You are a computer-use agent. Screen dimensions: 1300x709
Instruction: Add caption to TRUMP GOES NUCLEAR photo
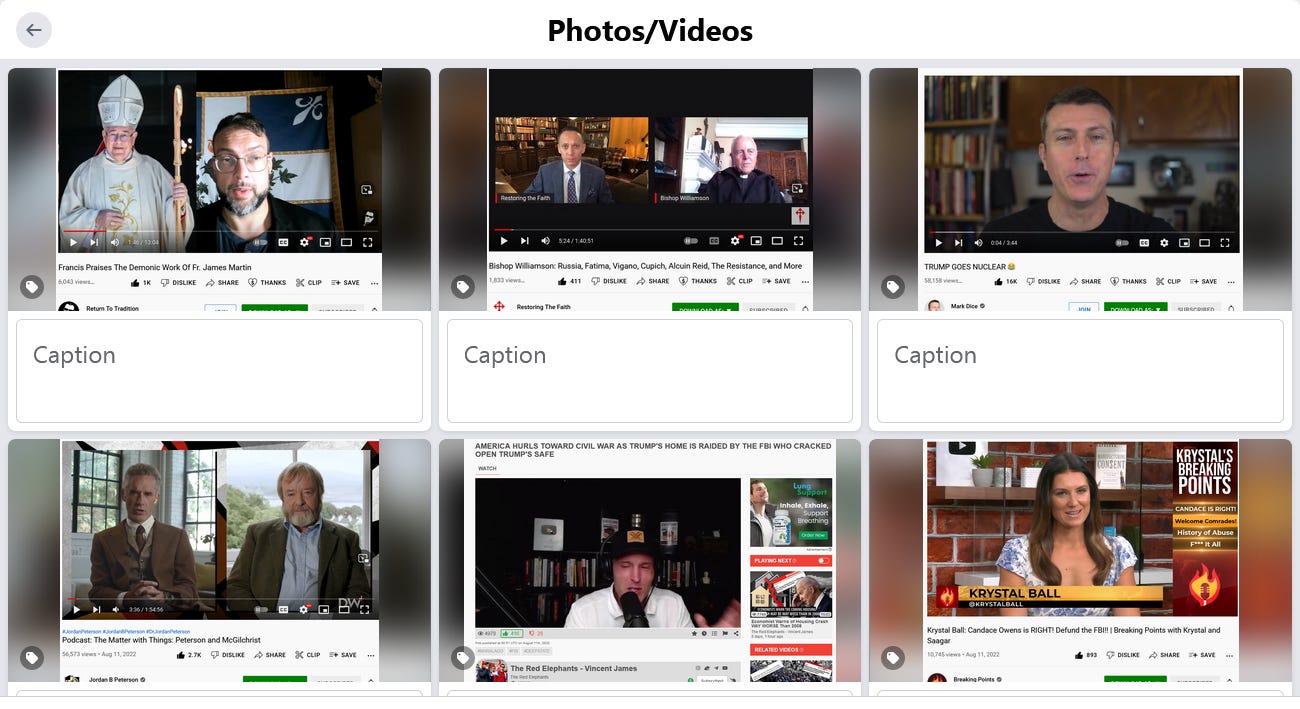click(1080, 371)
